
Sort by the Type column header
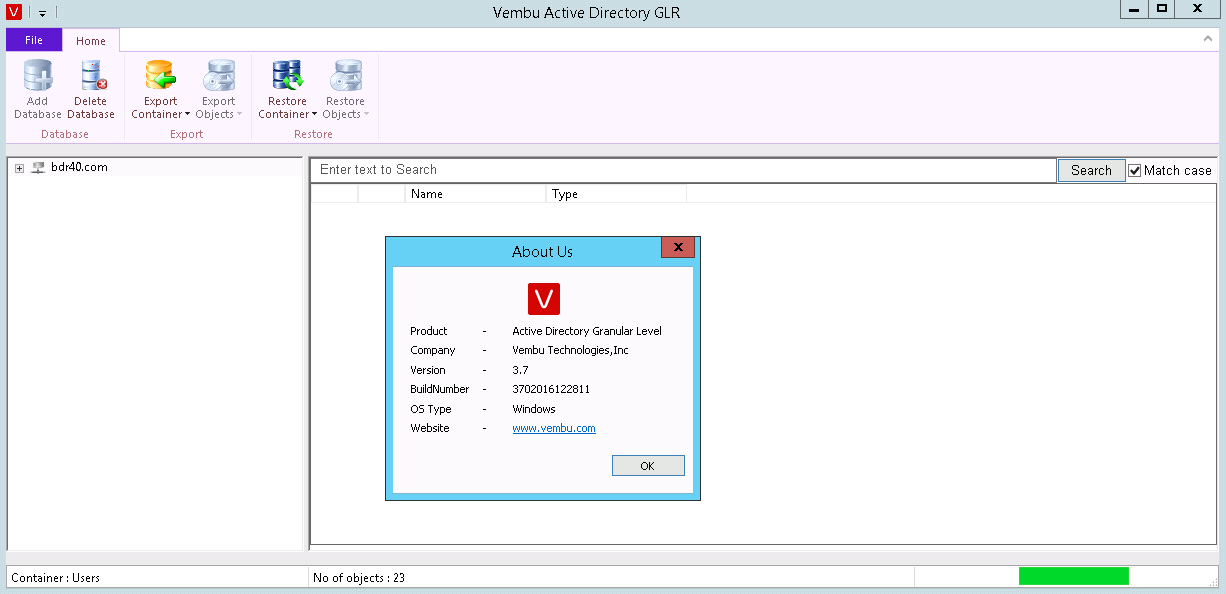[616, 194]
